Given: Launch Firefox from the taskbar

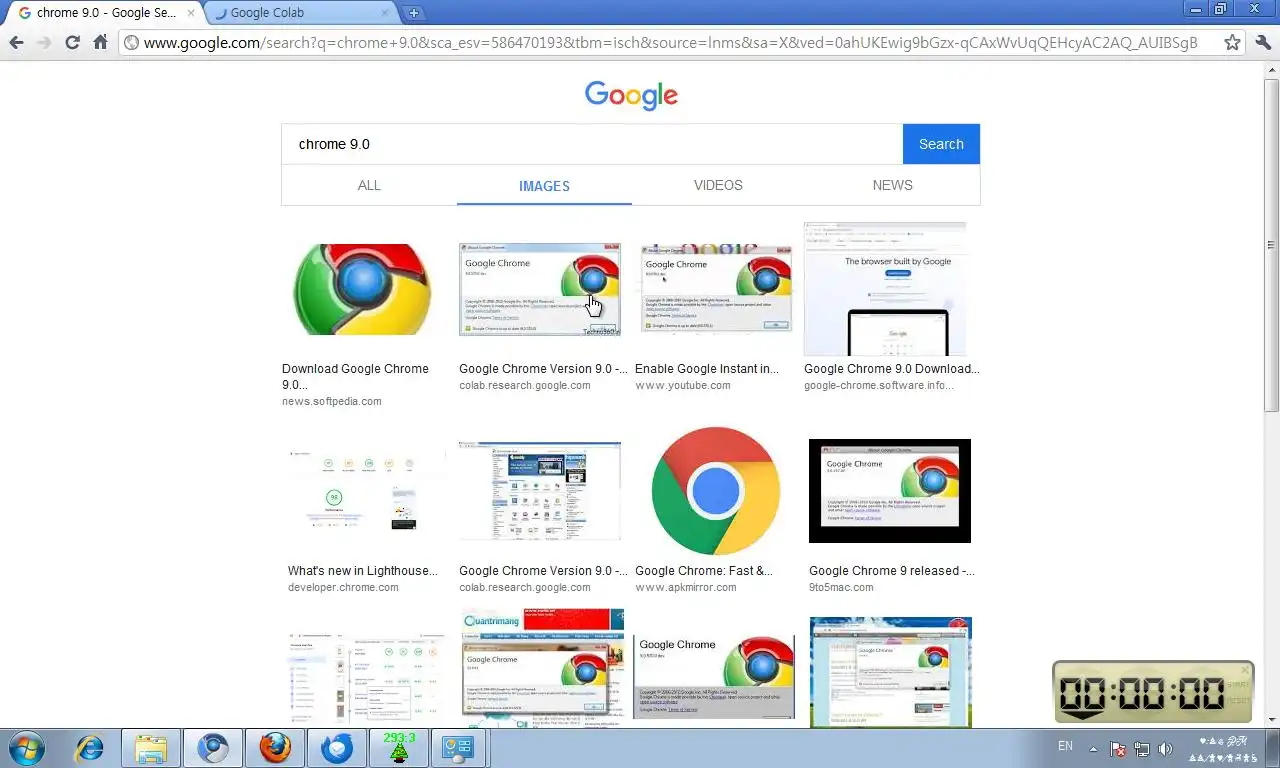Looking at the screenshot, I should coord(275,747).
